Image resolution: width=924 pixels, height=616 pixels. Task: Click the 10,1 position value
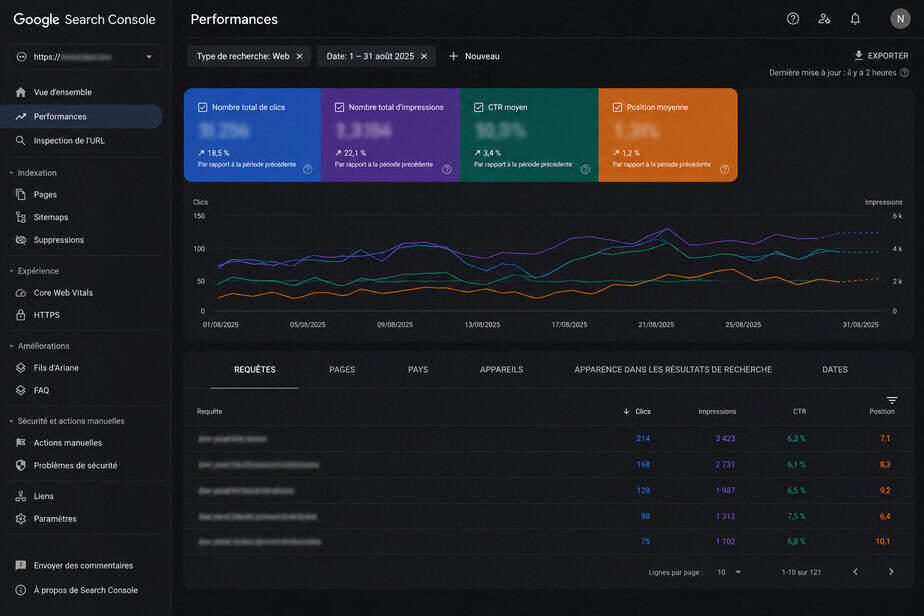[883, 541]
